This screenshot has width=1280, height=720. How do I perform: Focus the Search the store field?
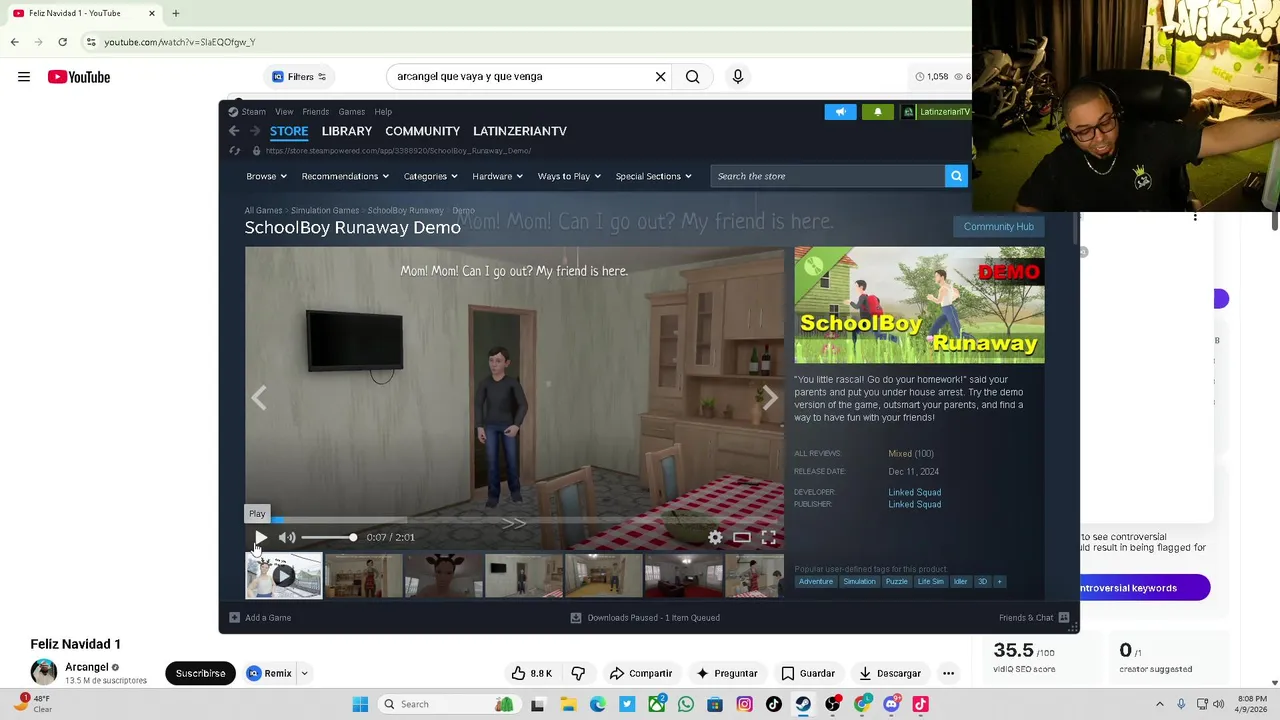[828, 176]
